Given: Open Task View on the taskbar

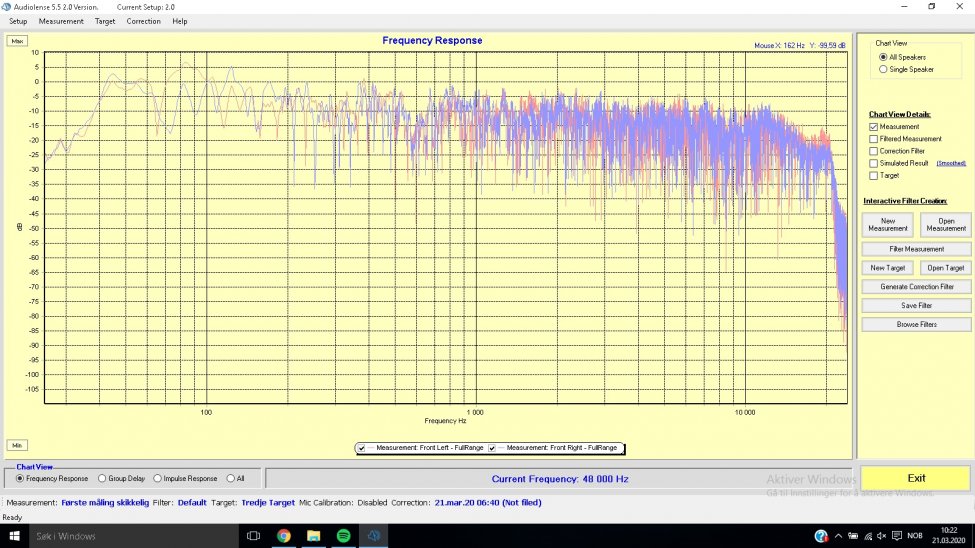Looking at the screenshot, I should [253, 536].
